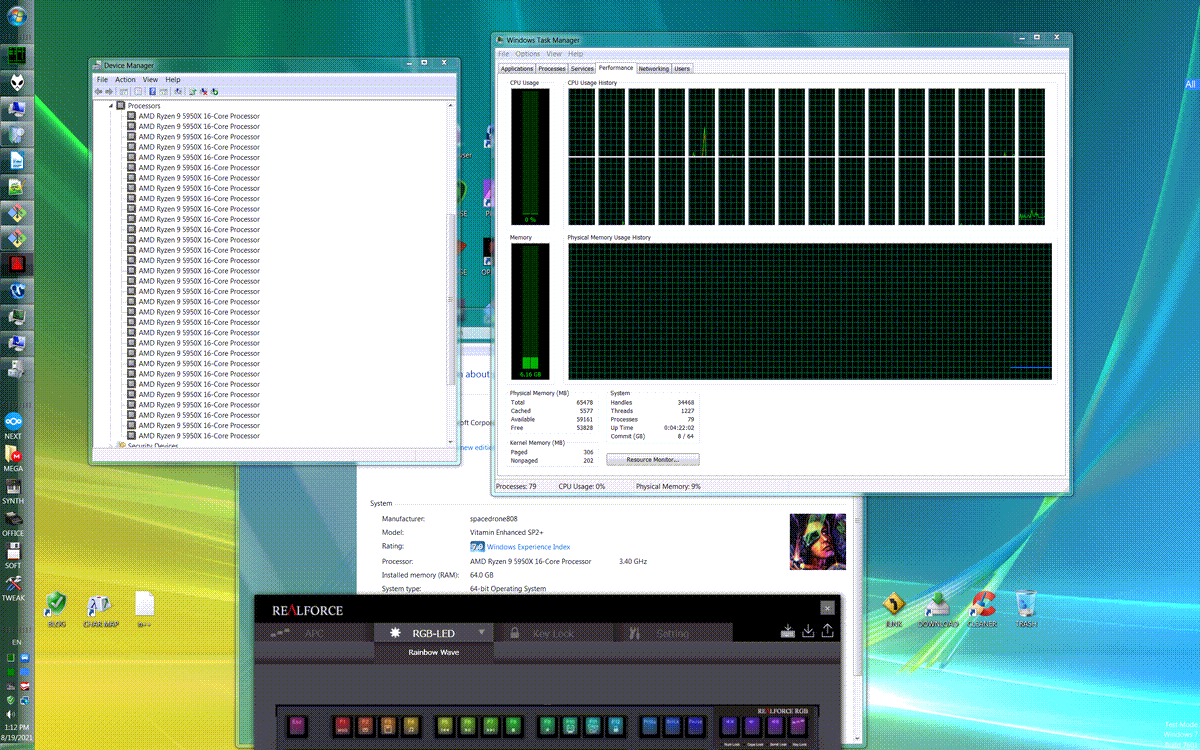Switch to Task Manager Applications tab

point(517,69)
